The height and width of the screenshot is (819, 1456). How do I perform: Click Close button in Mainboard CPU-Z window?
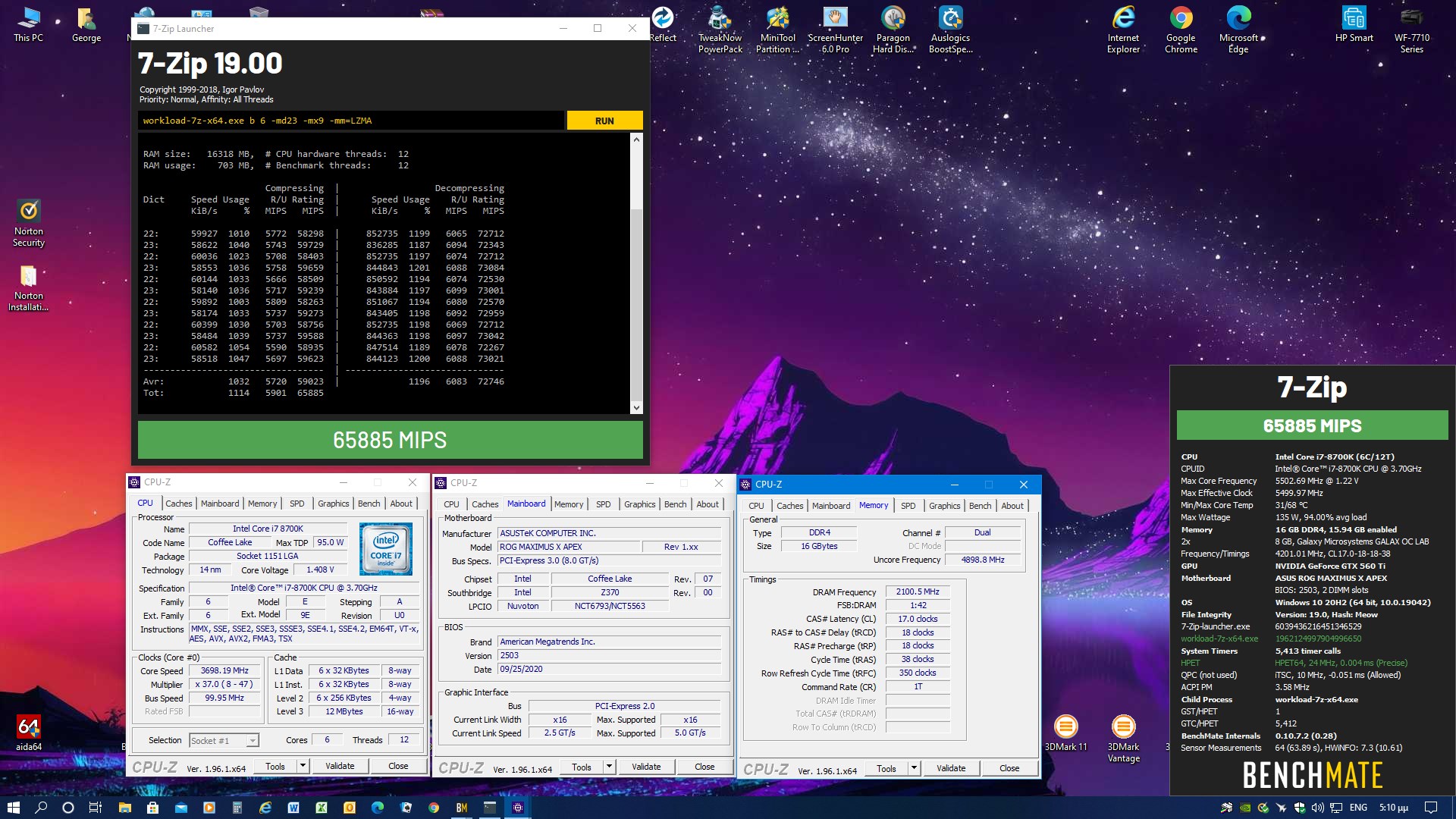click(x=704, y=767)
